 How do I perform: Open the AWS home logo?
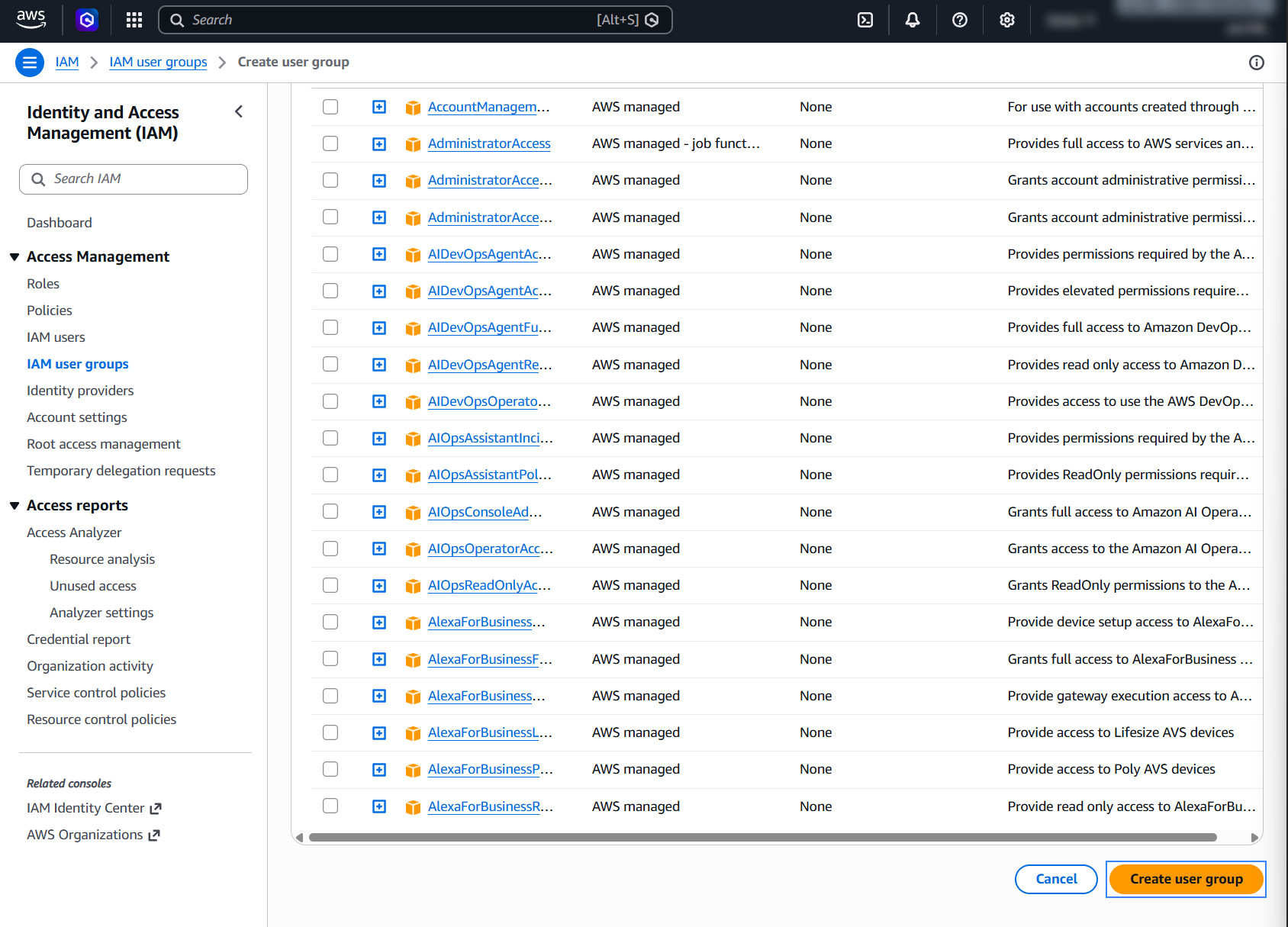31,20
